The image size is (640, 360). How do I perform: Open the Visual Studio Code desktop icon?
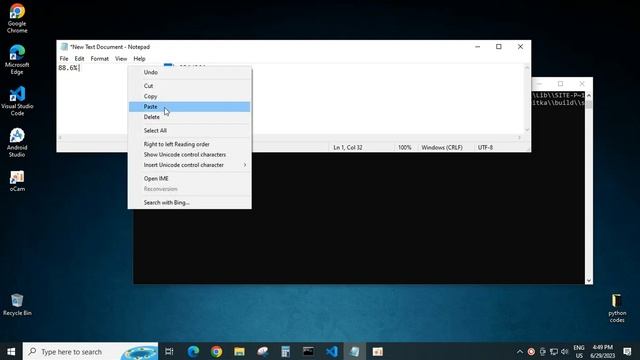coord(17,101)
